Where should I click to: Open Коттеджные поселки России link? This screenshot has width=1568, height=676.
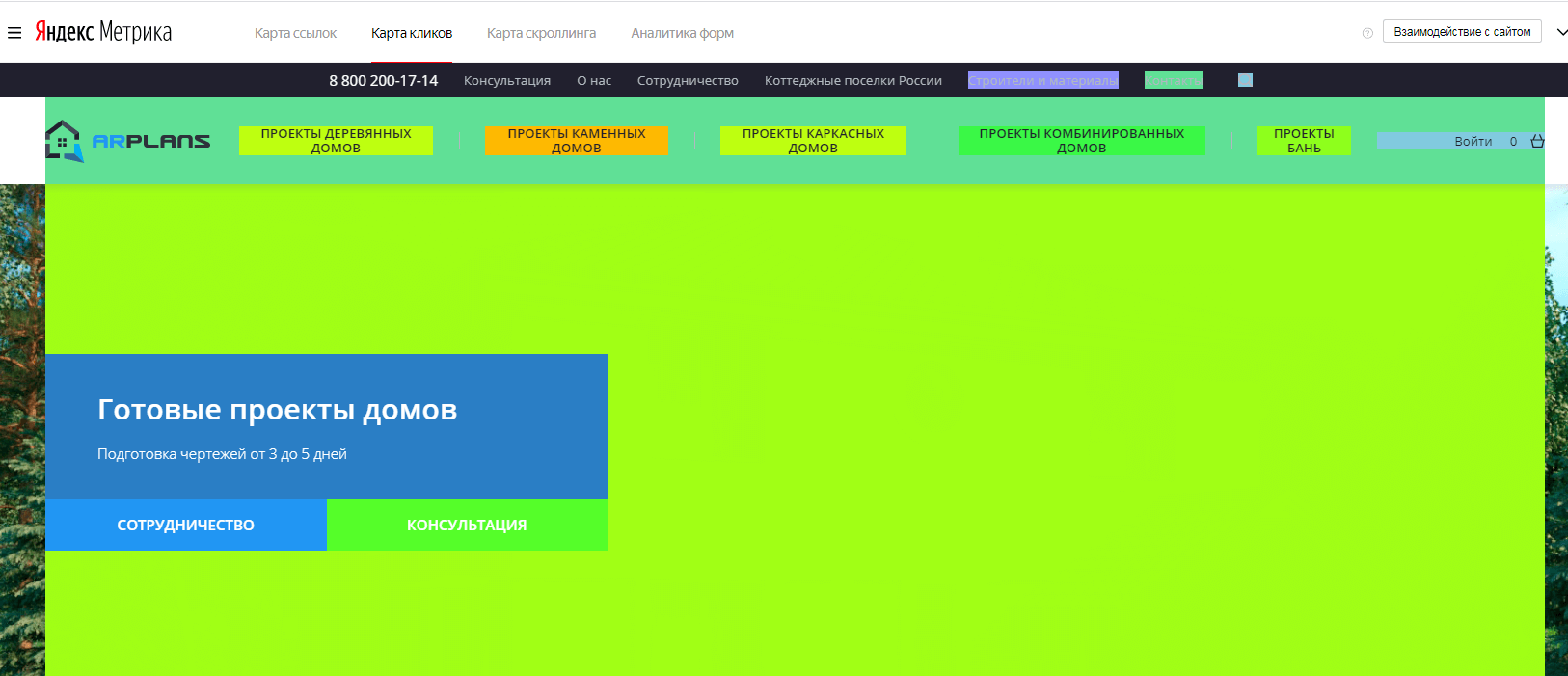(x=852, y=80)
